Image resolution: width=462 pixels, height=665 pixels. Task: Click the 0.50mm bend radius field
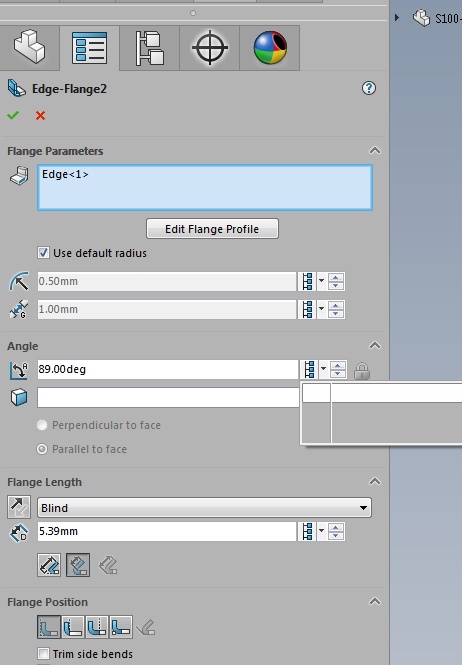[167, 282]
